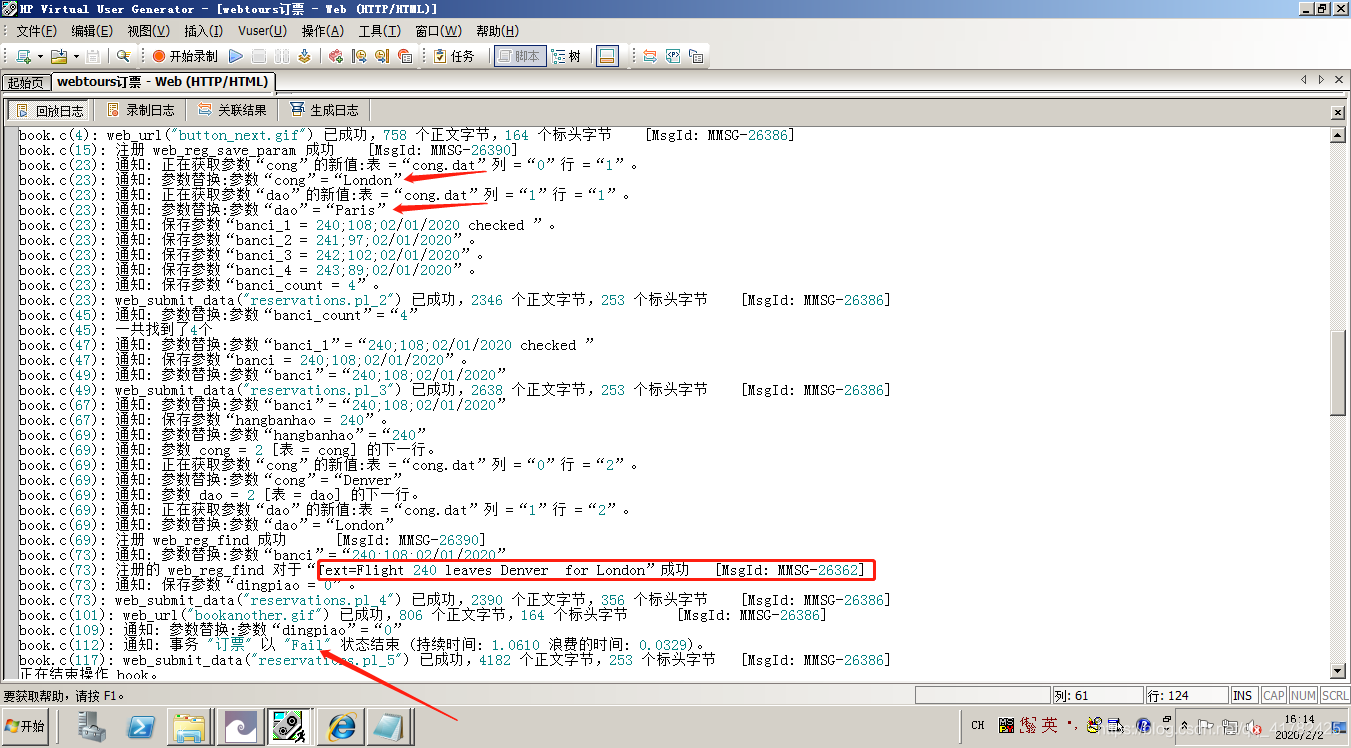Switch to 生成日志 generation log tab

click(x=324, y=110)
